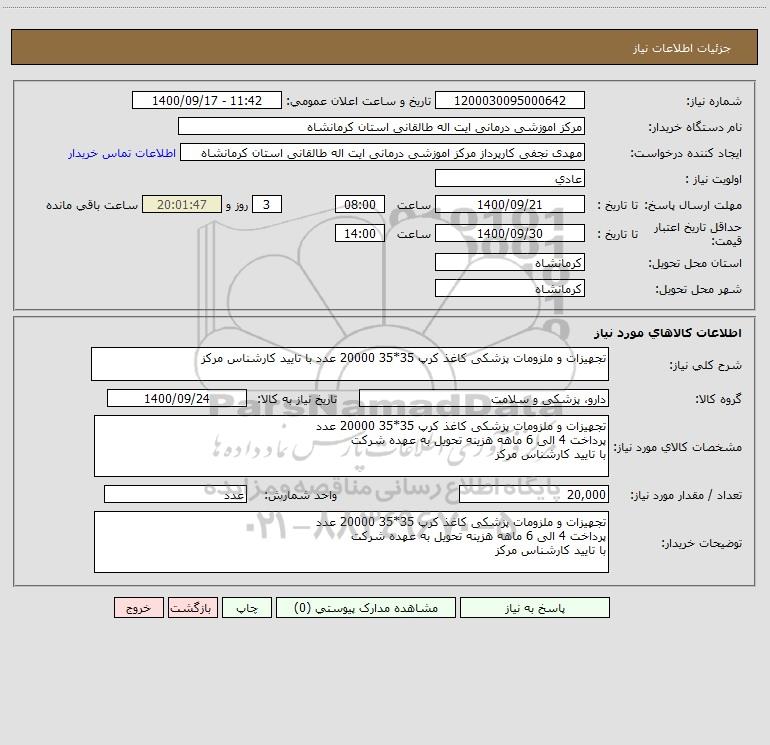Click the buyer notes توضیحات خریدار text area
The width and height of the screenshot is (770, 745).
tap(351, 542)
